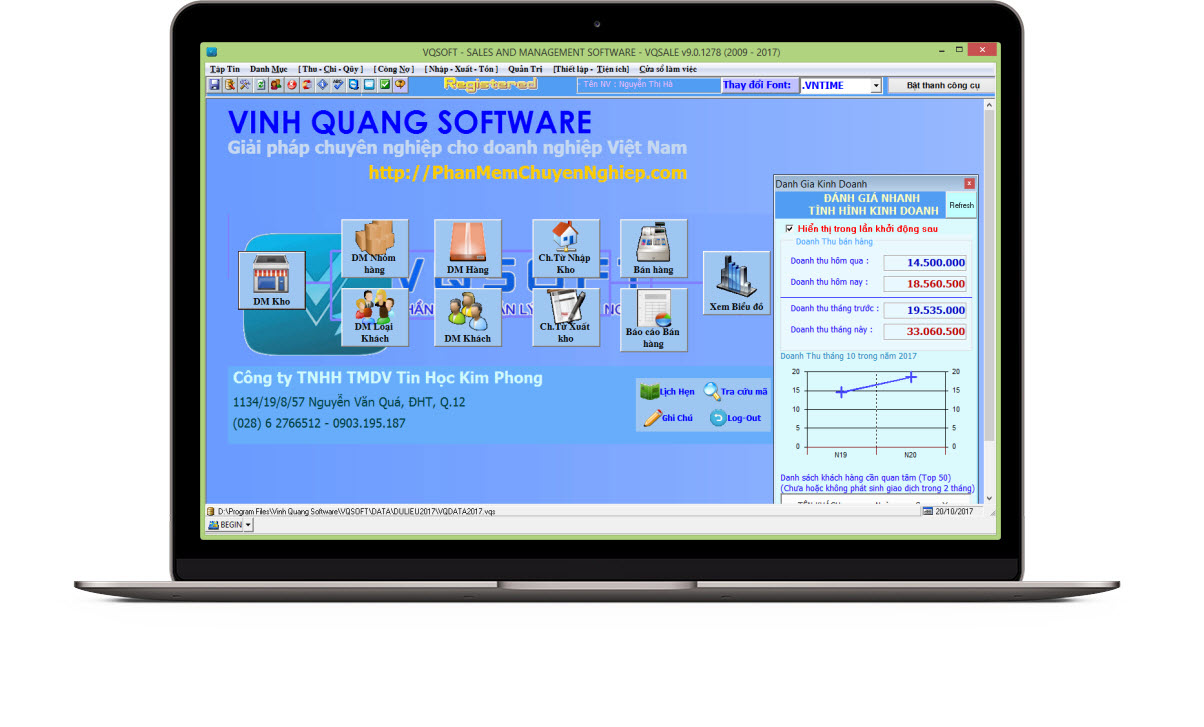
Task: Click Ch.Từ Xuất kho export voucher
Action: click(565, 317)
